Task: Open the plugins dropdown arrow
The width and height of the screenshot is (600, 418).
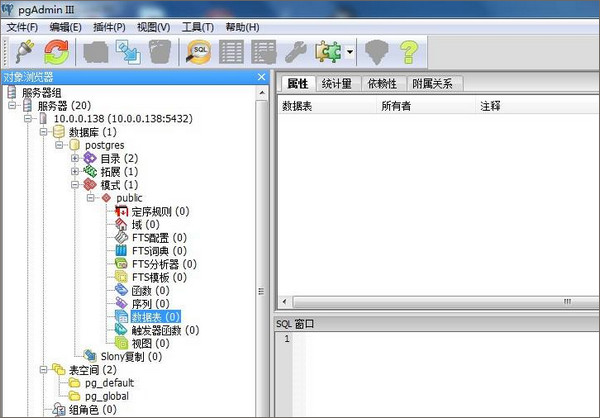Action: [350, 52]
